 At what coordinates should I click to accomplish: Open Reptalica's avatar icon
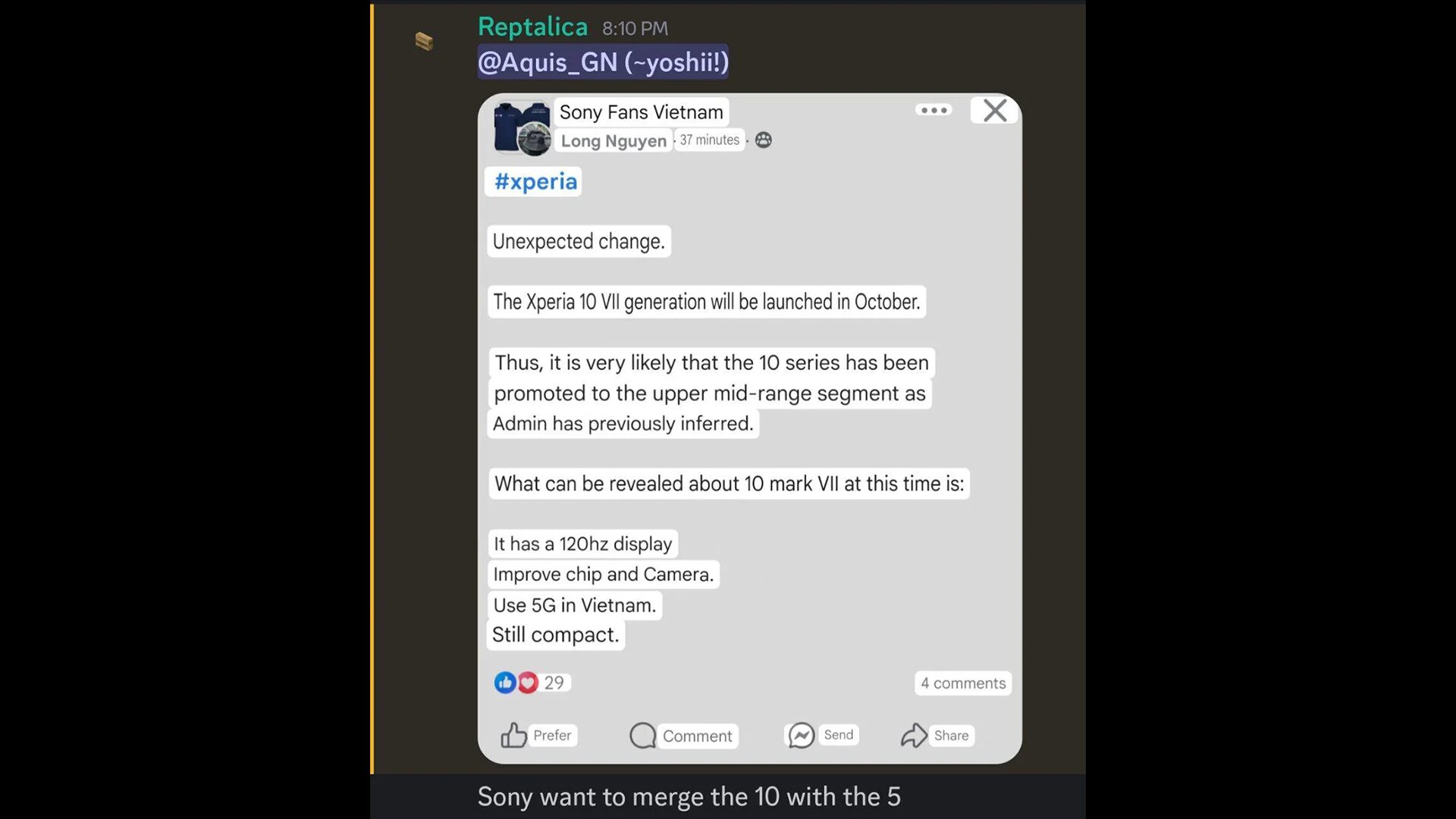(424, 41)
